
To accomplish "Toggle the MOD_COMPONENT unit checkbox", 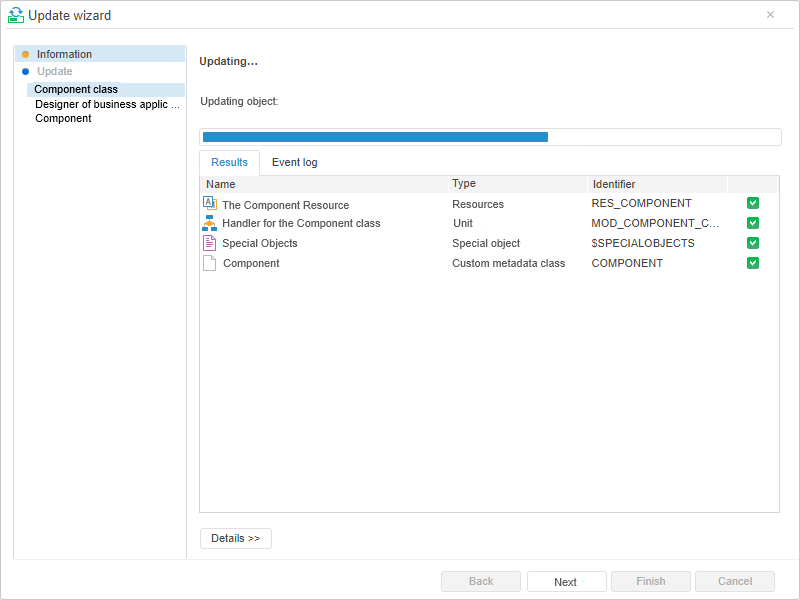I will 753,223.
